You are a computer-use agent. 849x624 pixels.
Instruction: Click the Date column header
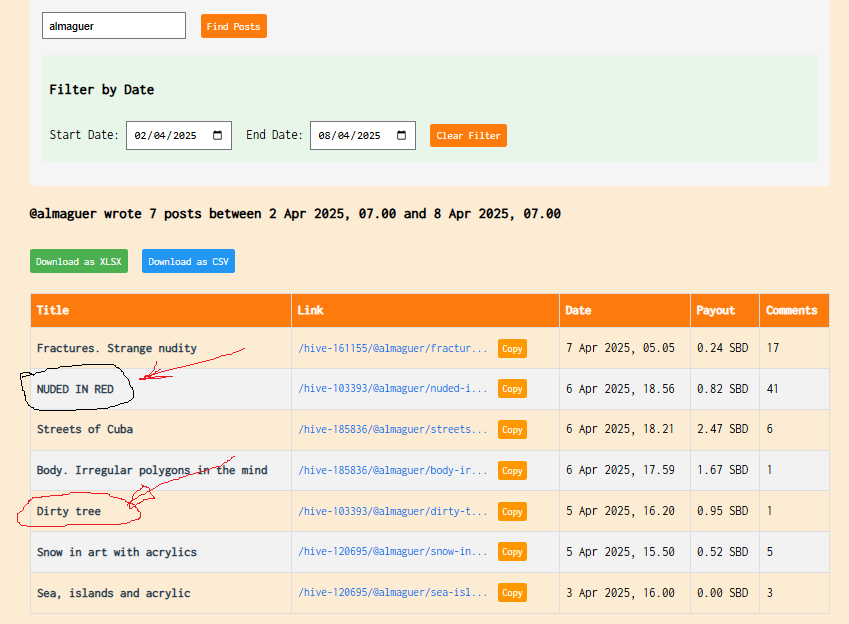click(x=625, y=310)
